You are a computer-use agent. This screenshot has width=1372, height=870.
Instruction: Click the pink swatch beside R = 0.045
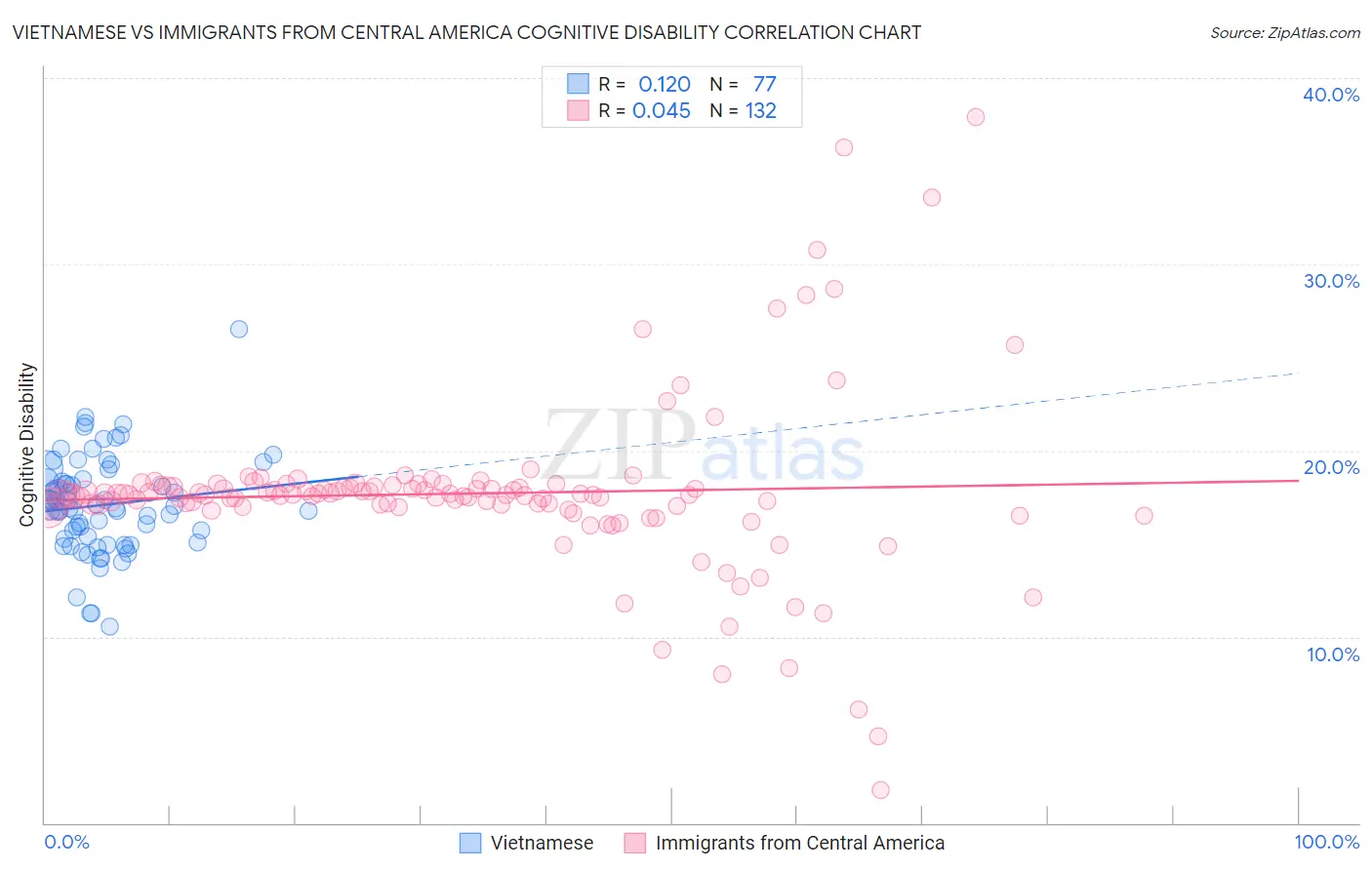[x=579, y=110]
